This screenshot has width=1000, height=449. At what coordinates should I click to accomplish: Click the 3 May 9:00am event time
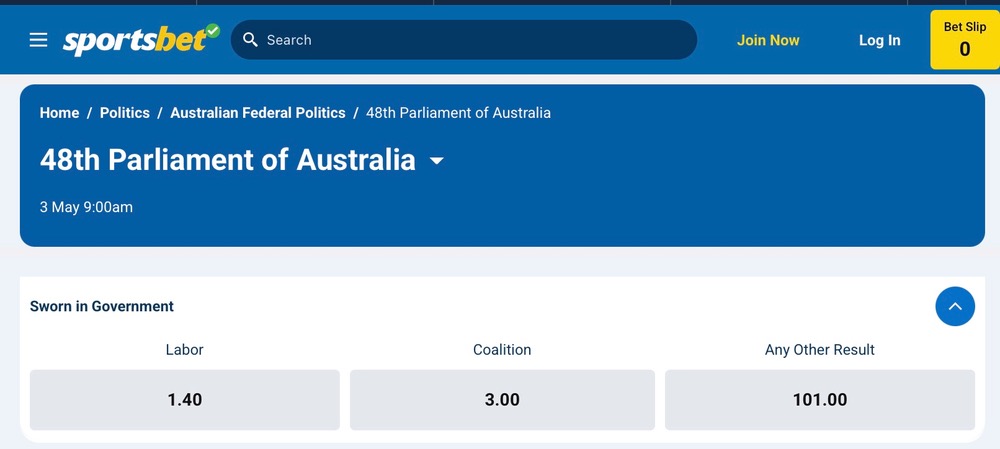(x=86, y=207)
